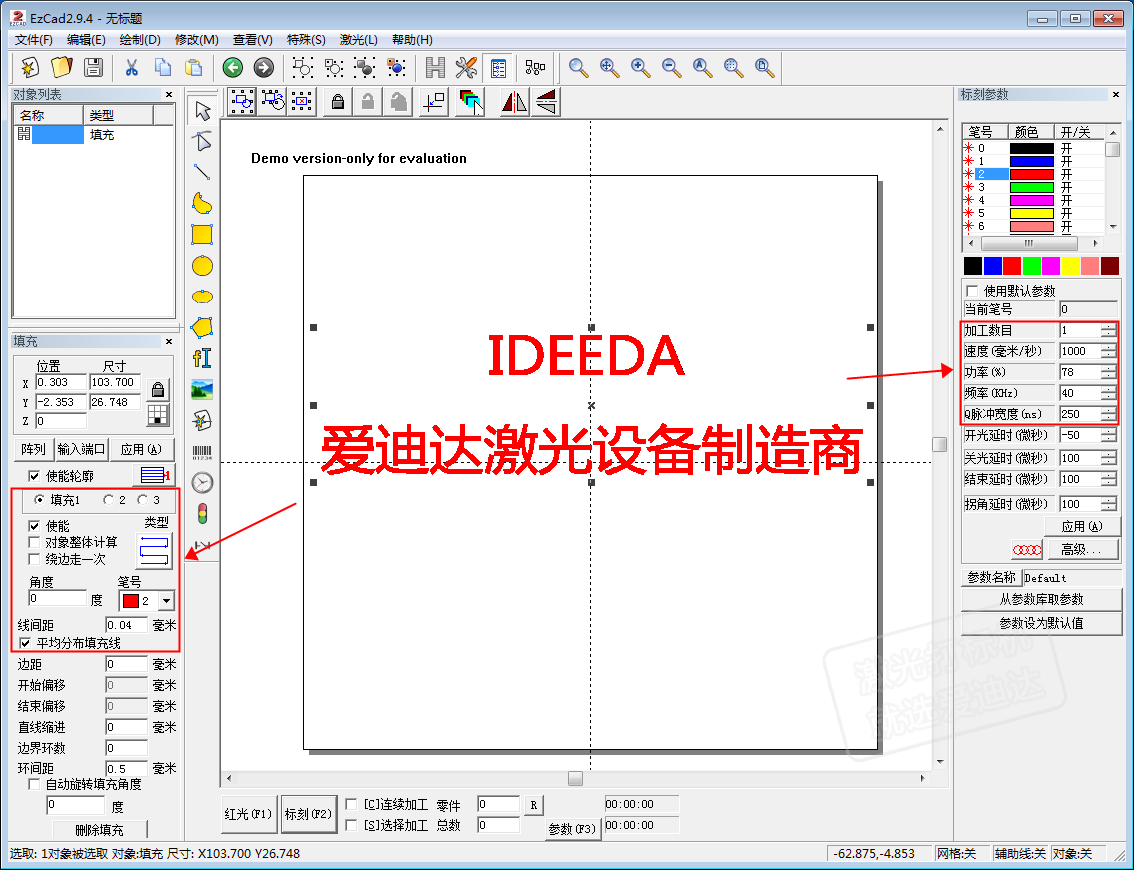Viewport: 1134px width, 870px height.
Task: Save the document with the floppy icon
Action: [x=93, y=68]
